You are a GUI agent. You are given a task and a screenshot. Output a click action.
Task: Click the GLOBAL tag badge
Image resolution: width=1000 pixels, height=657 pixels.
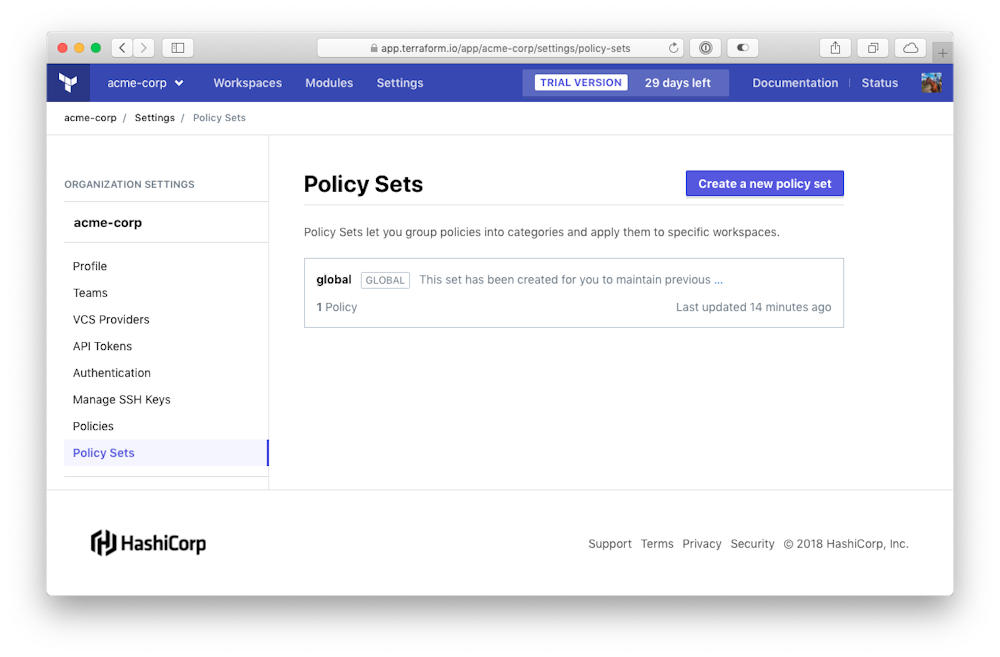click(385, 281)
